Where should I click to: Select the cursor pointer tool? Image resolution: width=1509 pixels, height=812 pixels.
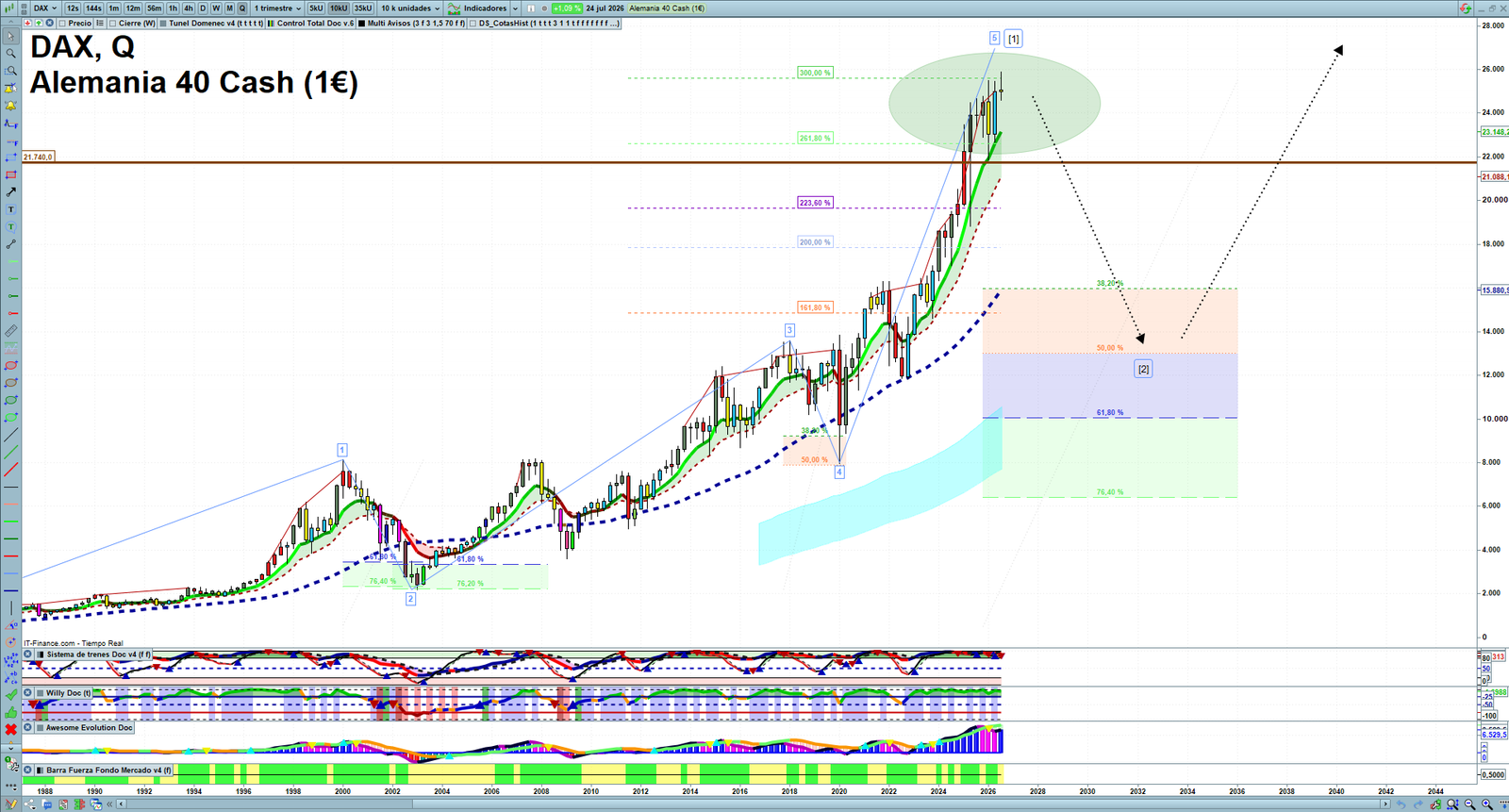(10, 36)
